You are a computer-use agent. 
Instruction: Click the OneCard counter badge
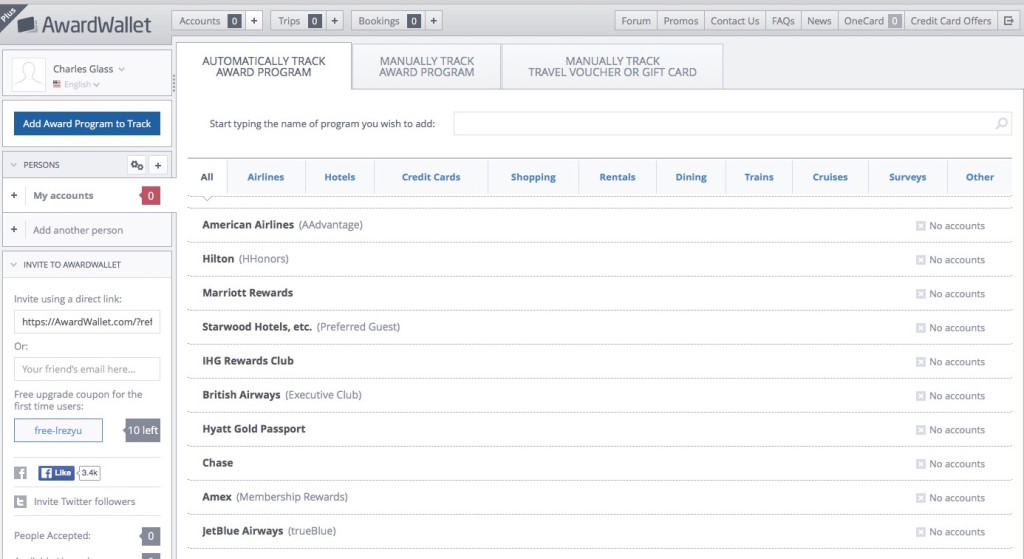tap(895, 21)
